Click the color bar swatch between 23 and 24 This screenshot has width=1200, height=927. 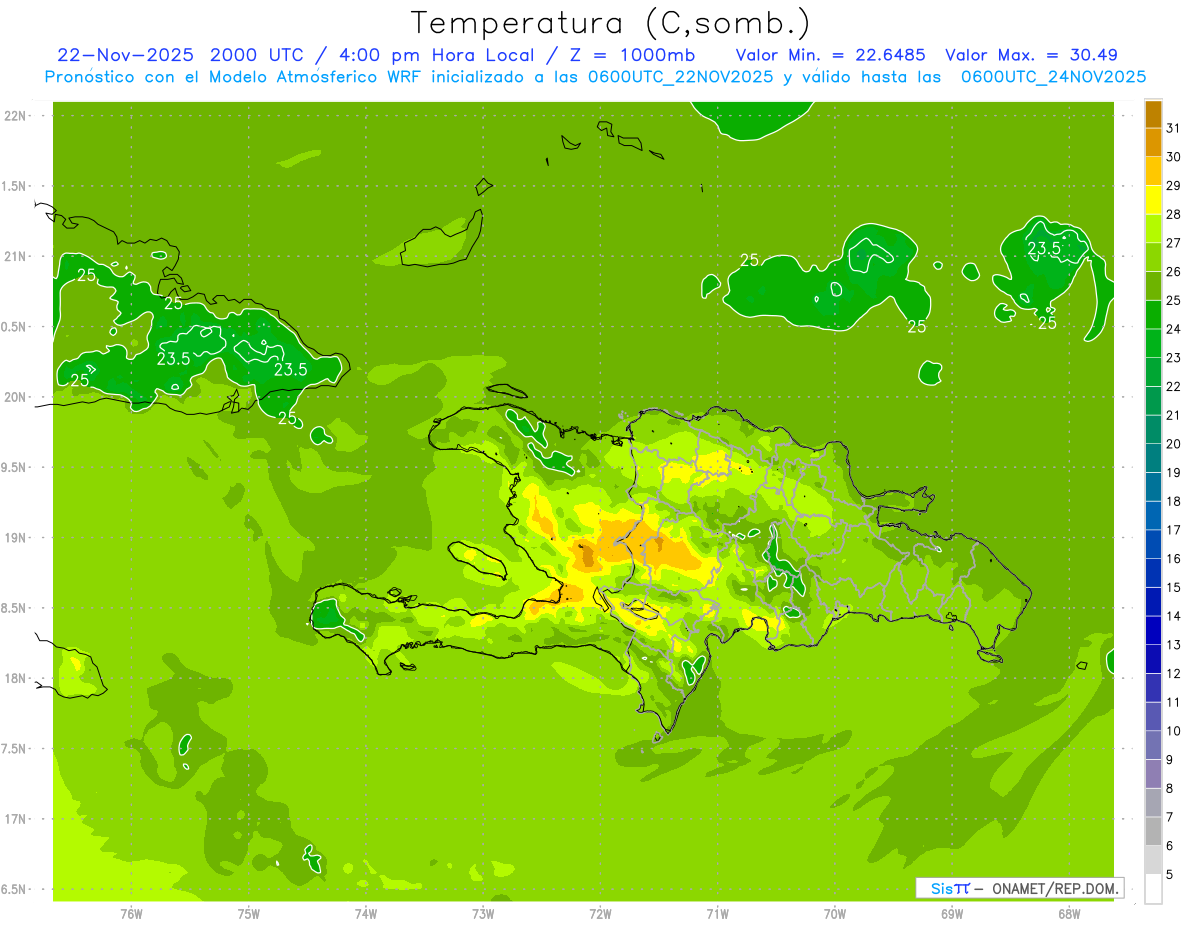[x=1153, y=343]
